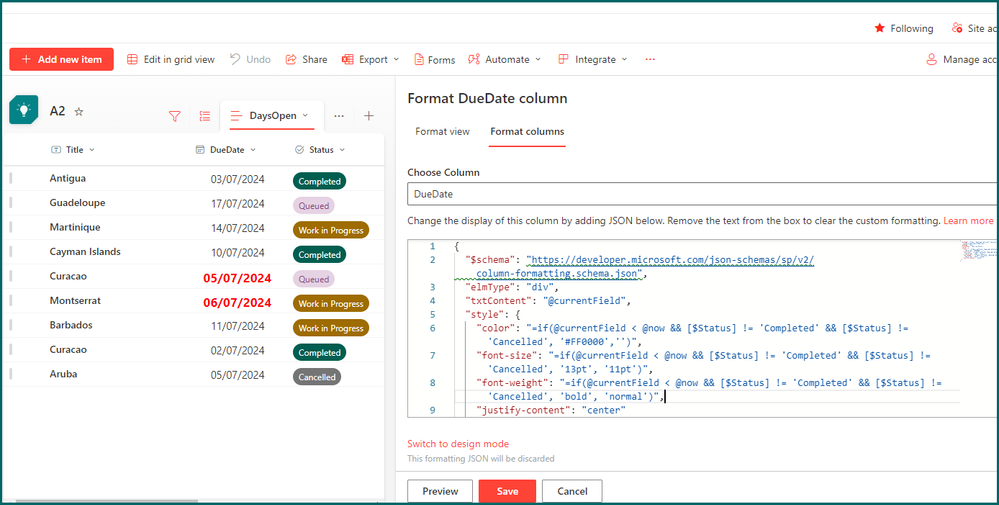The height and width of the screenshot is (505, 999).
Task: Open Status column header menu
Action: pos(320,150)
